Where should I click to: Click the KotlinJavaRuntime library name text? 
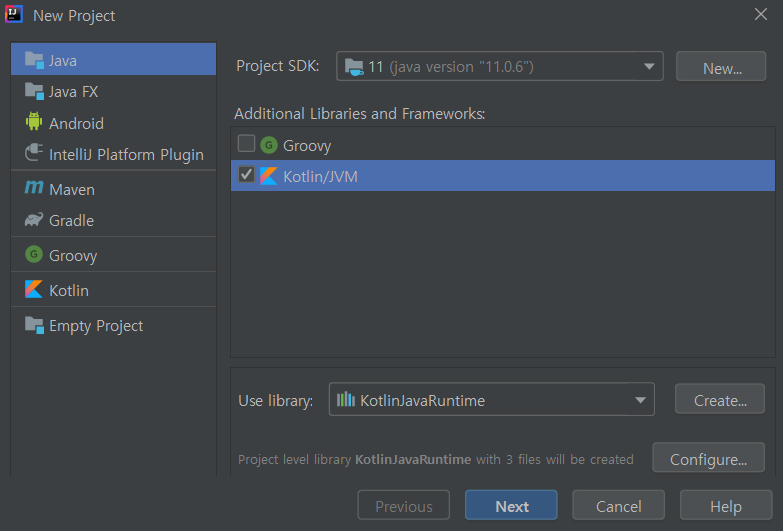click(422, 401)
